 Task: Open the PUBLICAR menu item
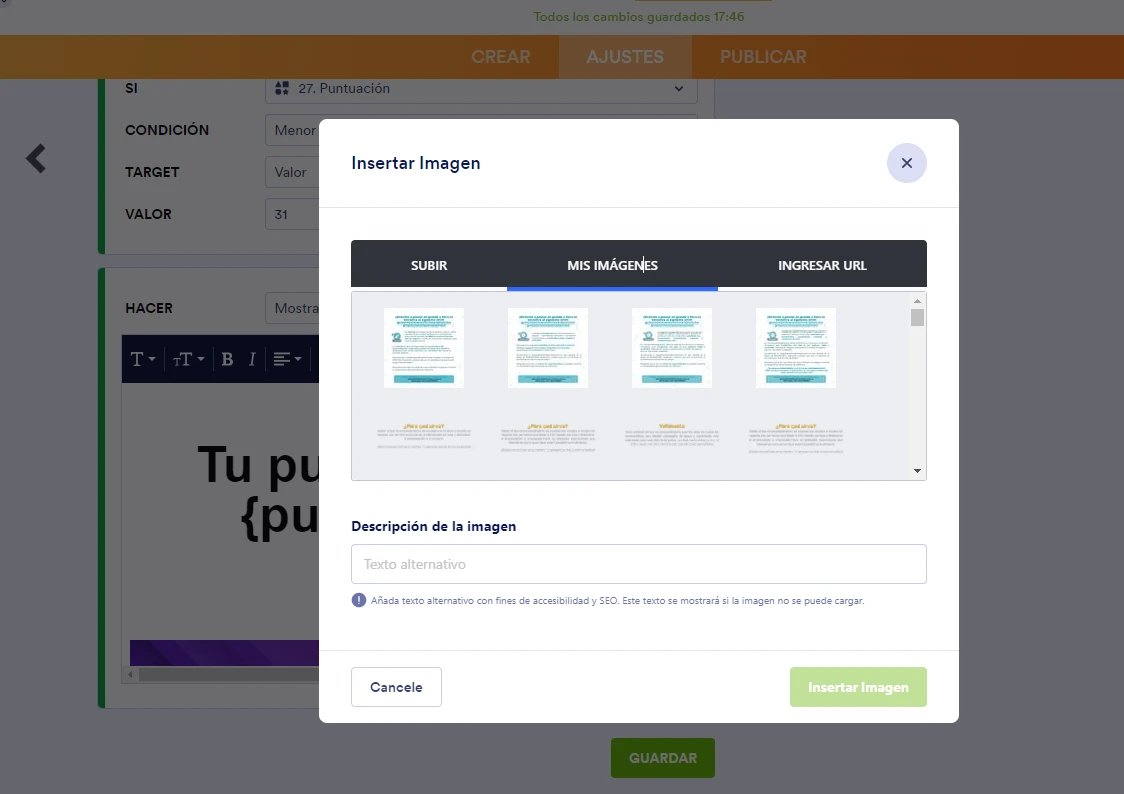coord(763,57)
